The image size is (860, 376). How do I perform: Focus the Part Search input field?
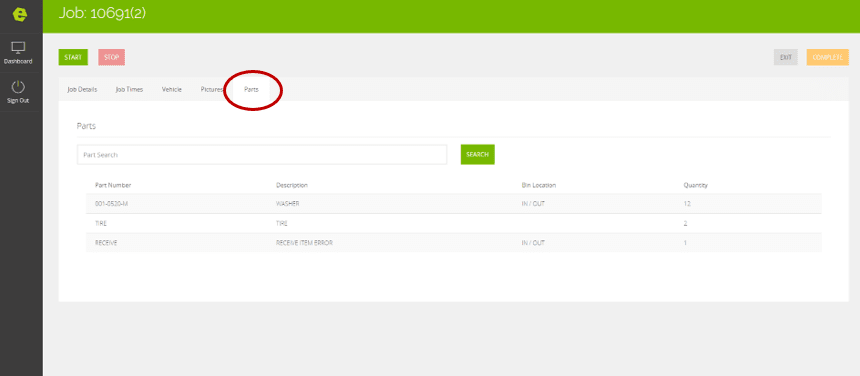pyautogui.click(x=262, y=155)
